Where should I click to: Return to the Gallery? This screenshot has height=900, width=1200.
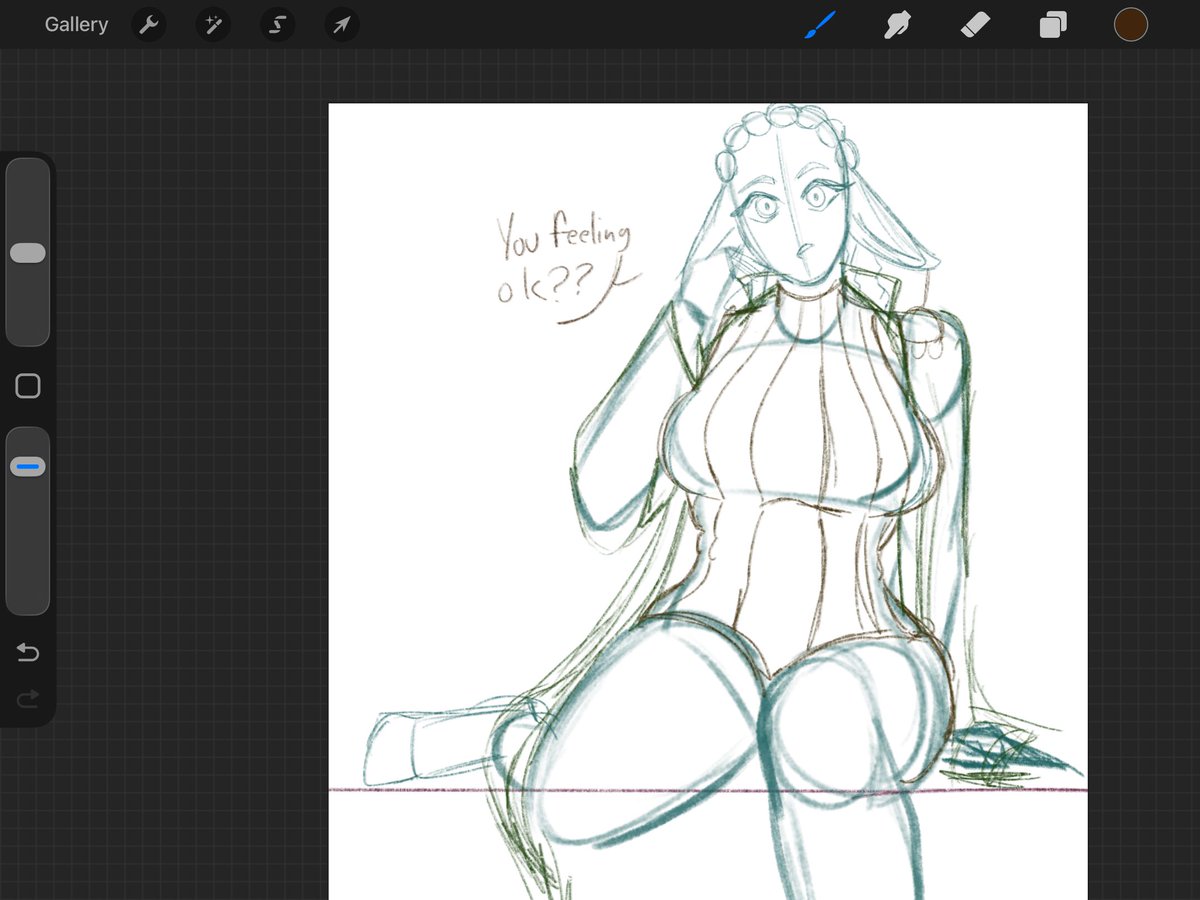pyautogui.click(x=76, y=25)
